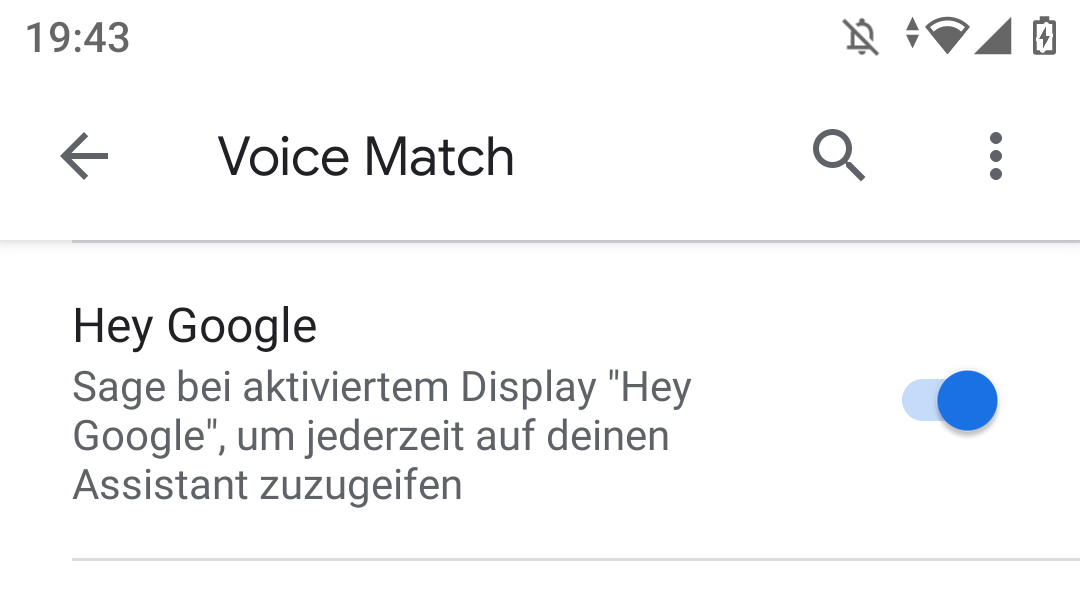The width and height of the screenshot is (1080, 589).
Task: Go back using the arrow icon
Action: click(84, 156)
